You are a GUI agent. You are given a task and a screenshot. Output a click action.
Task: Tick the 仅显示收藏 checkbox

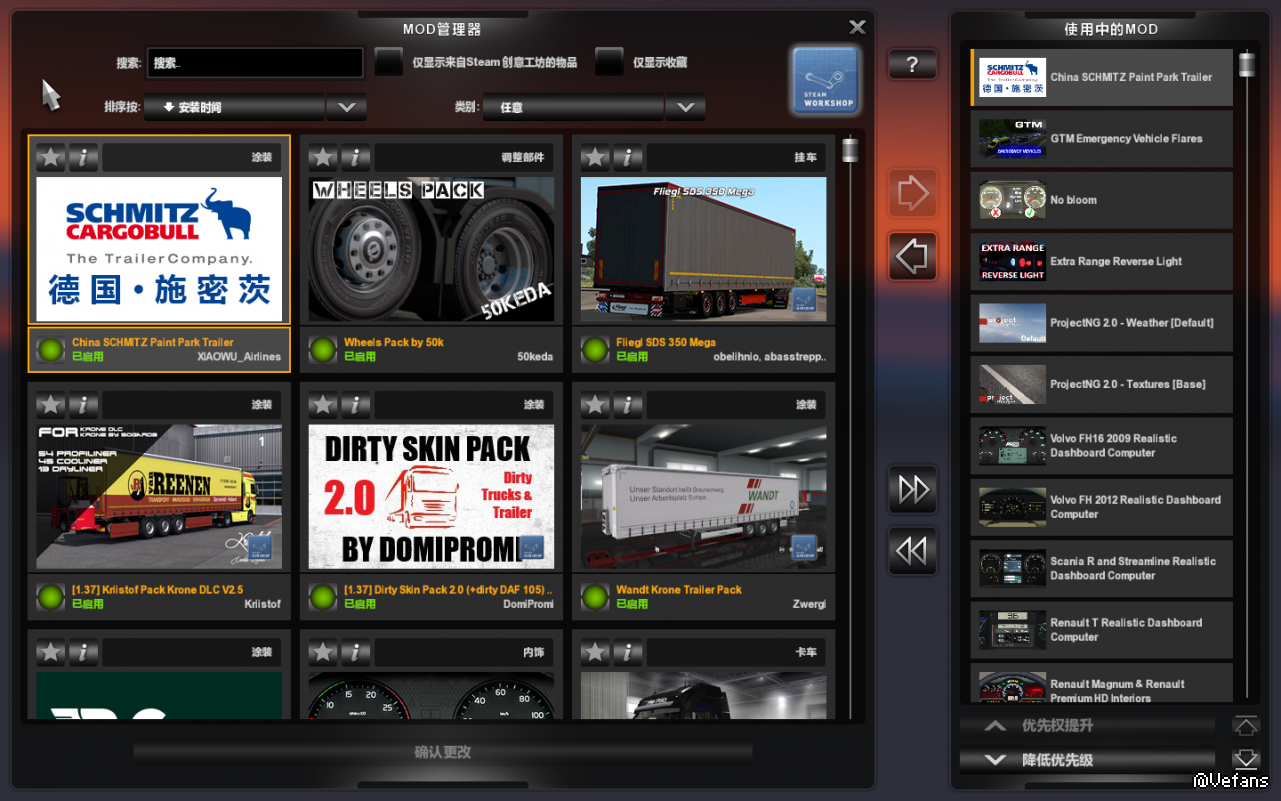tap(609, 62)
